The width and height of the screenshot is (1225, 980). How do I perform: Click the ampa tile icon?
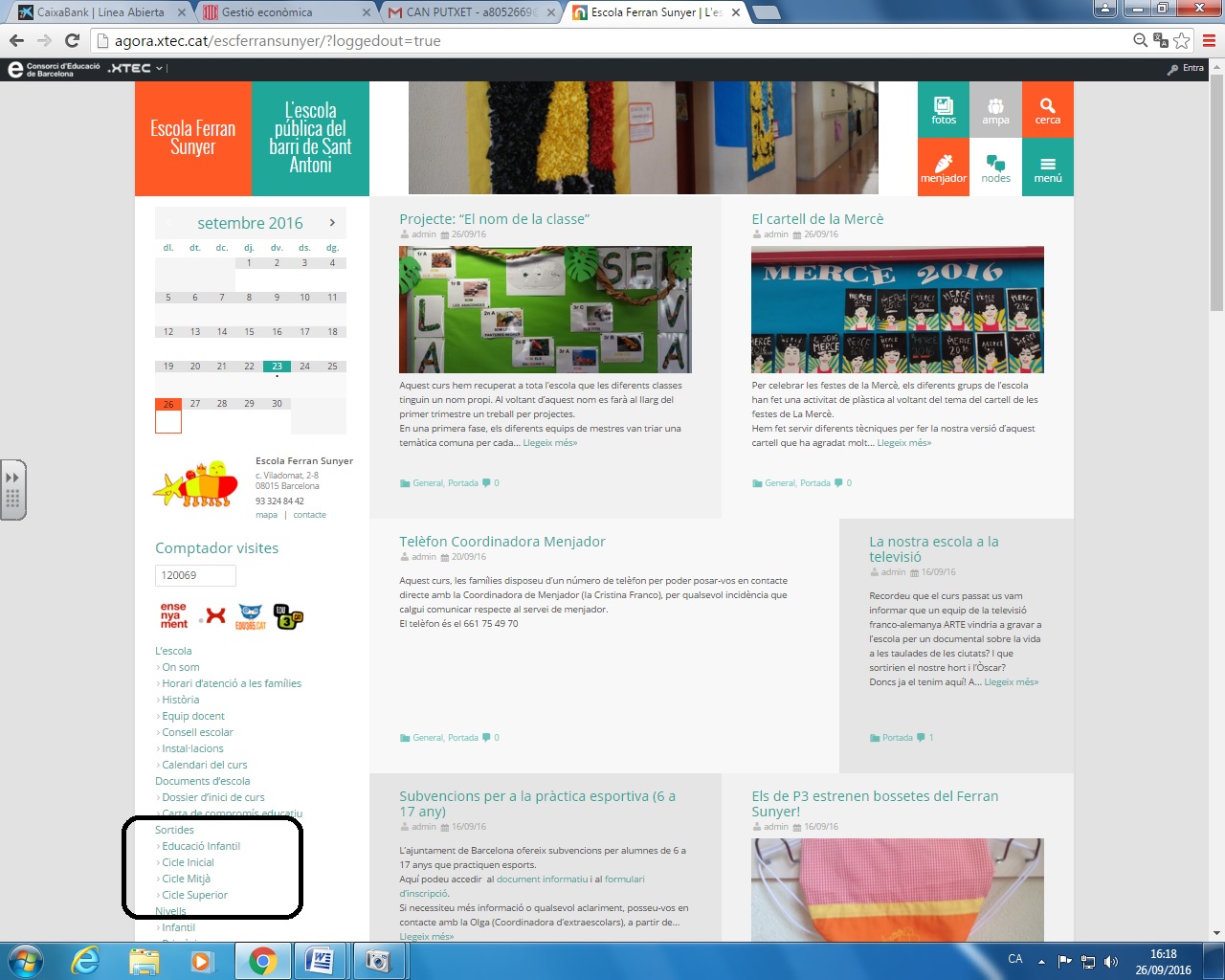coord(995,109)
